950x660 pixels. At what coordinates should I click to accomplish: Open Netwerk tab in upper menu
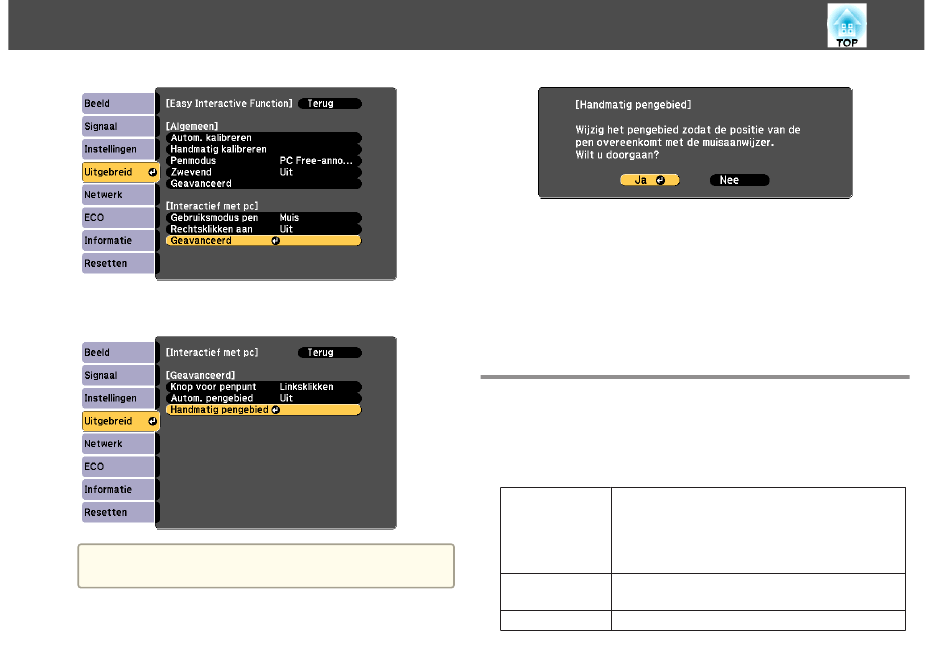point(118,195)
